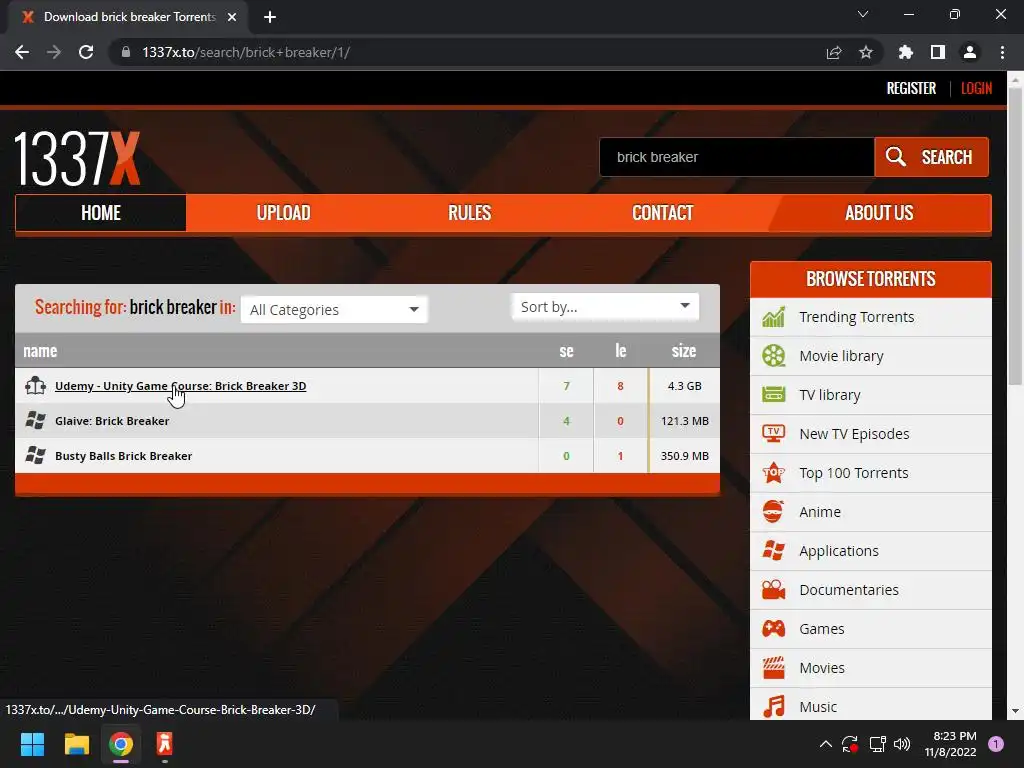
Task: Open the volume control in system tray
Action: (902, 744)
